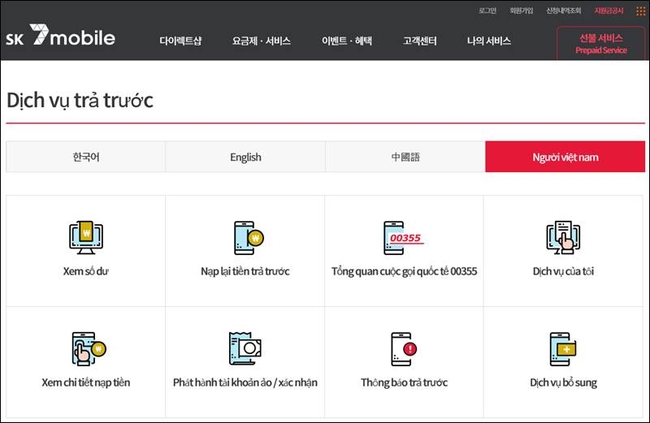The image size is (650, 423).
Task: Click the 로그인 login link
Action: pos(488,11)
